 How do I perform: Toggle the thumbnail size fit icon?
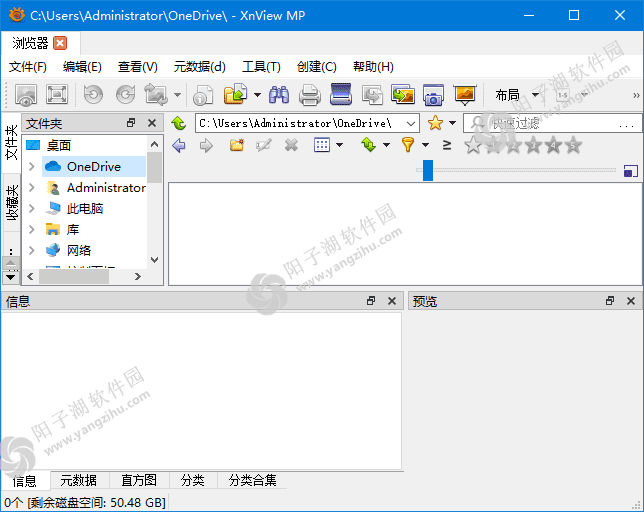(630, 171)
